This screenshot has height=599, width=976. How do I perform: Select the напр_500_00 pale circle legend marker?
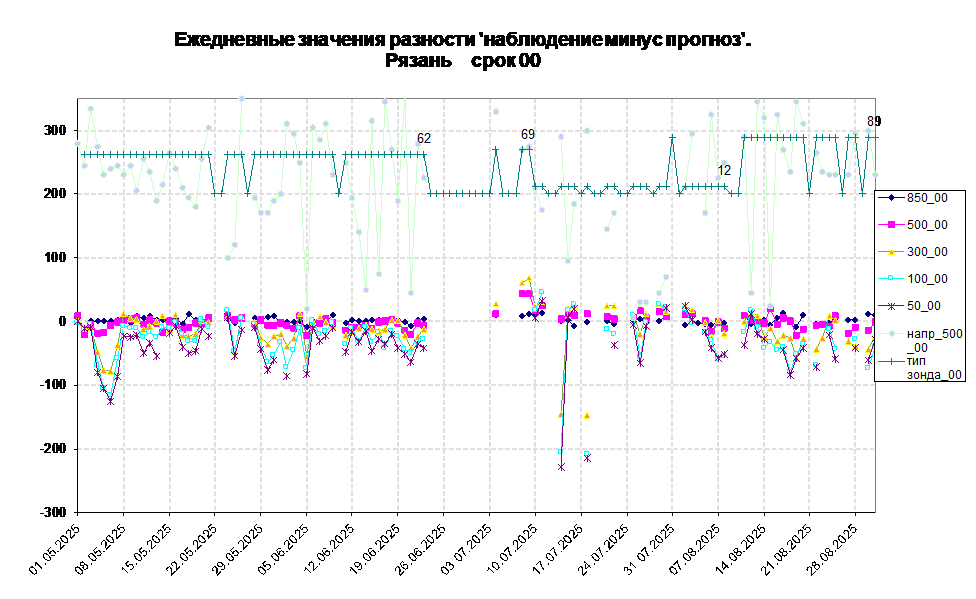point(890,333)
